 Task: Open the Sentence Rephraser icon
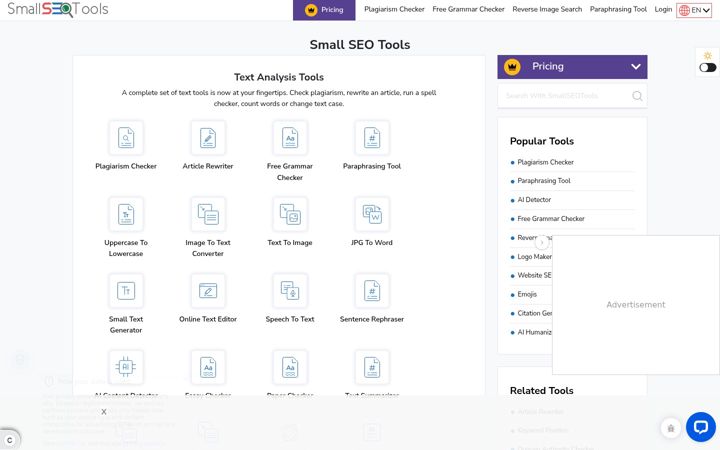[x=372, y=291]
